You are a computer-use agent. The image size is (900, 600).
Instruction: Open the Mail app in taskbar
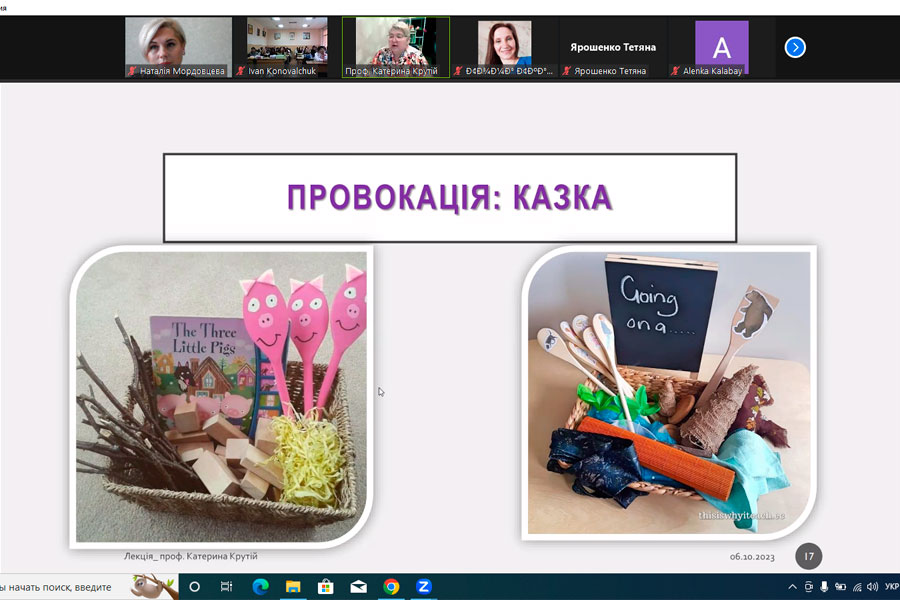tap(358, 586)
